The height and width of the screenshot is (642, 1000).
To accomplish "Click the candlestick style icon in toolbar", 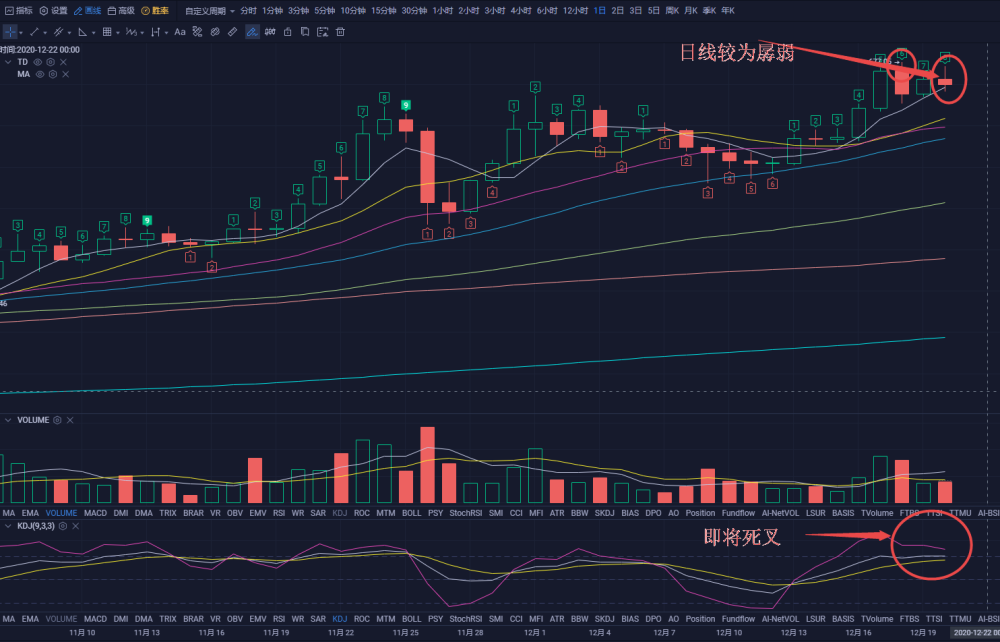I will 270,32.
